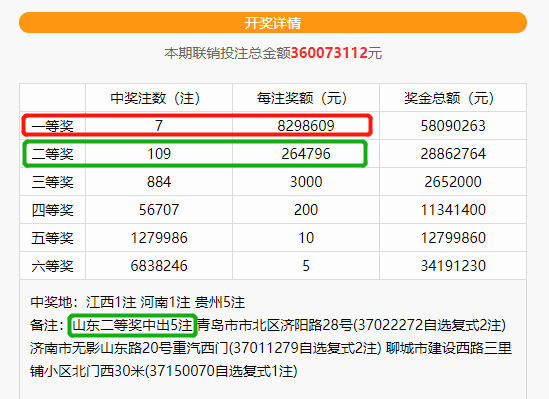Select the 四等奖 row label
This screenshot has width=549, height=399.
[53, 210]
